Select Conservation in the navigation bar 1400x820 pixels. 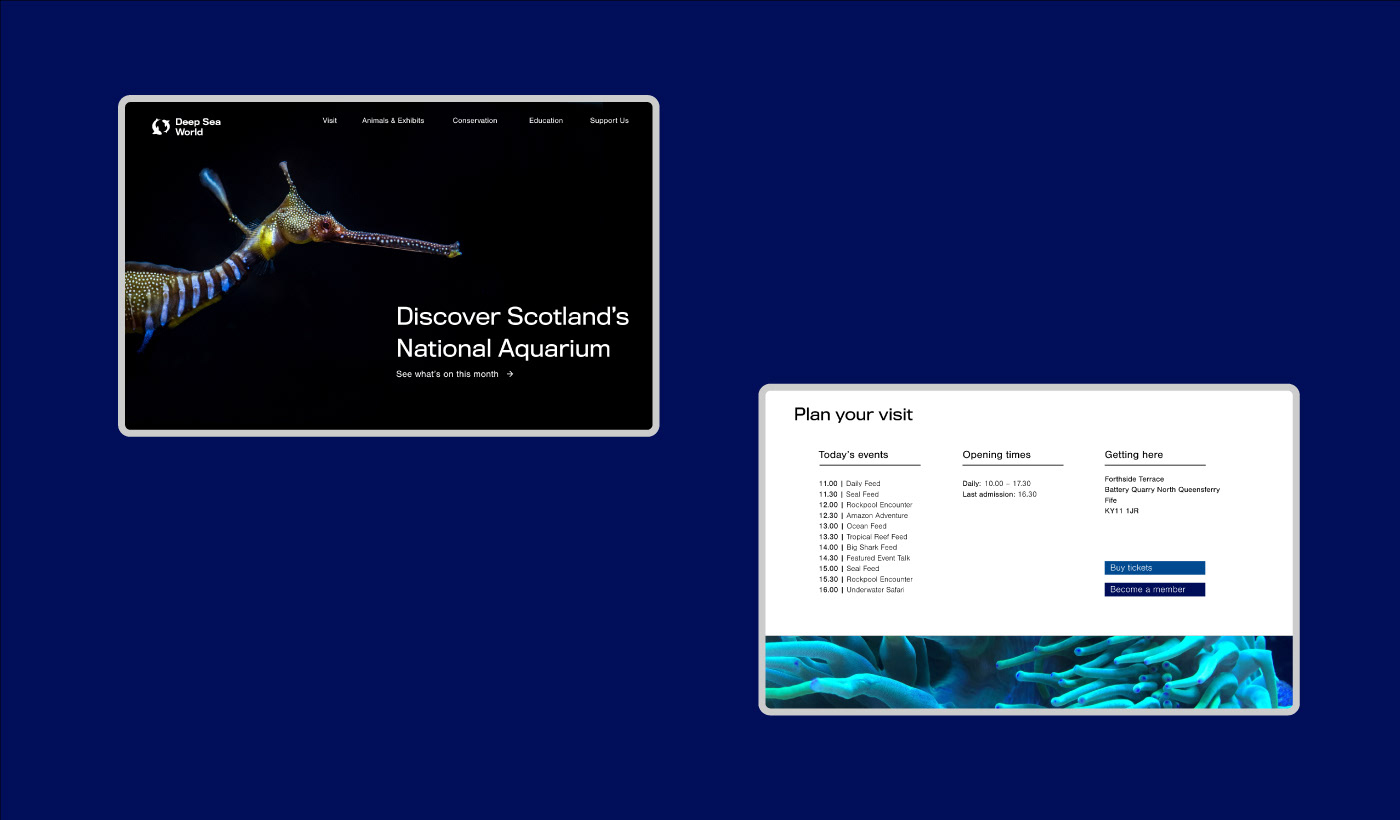(475, 121)
